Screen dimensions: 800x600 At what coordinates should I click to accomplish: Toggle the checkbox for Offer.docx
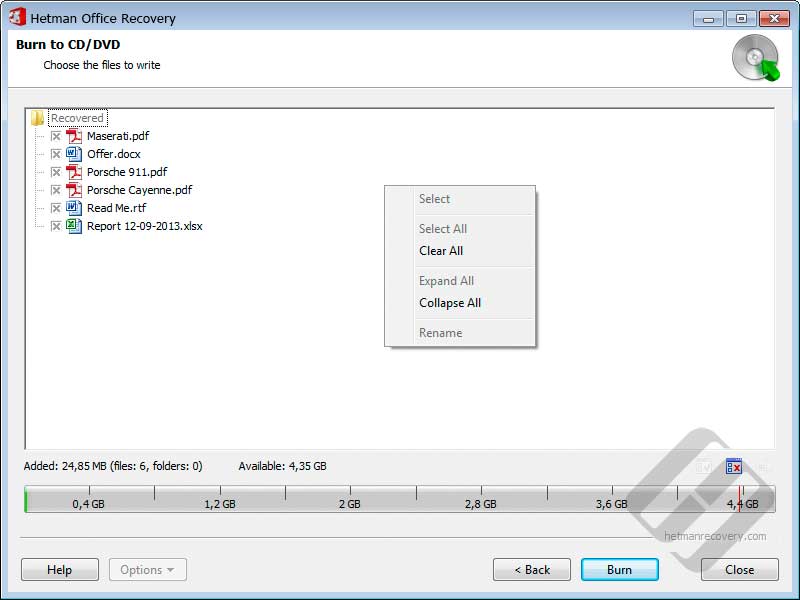coord(56,154)
